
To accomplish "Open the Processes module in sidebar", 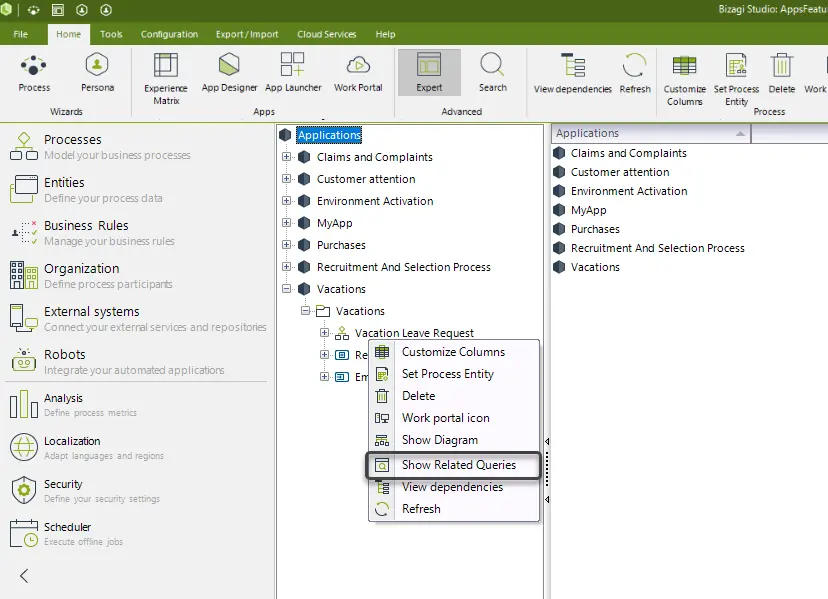I will point(100,147).
